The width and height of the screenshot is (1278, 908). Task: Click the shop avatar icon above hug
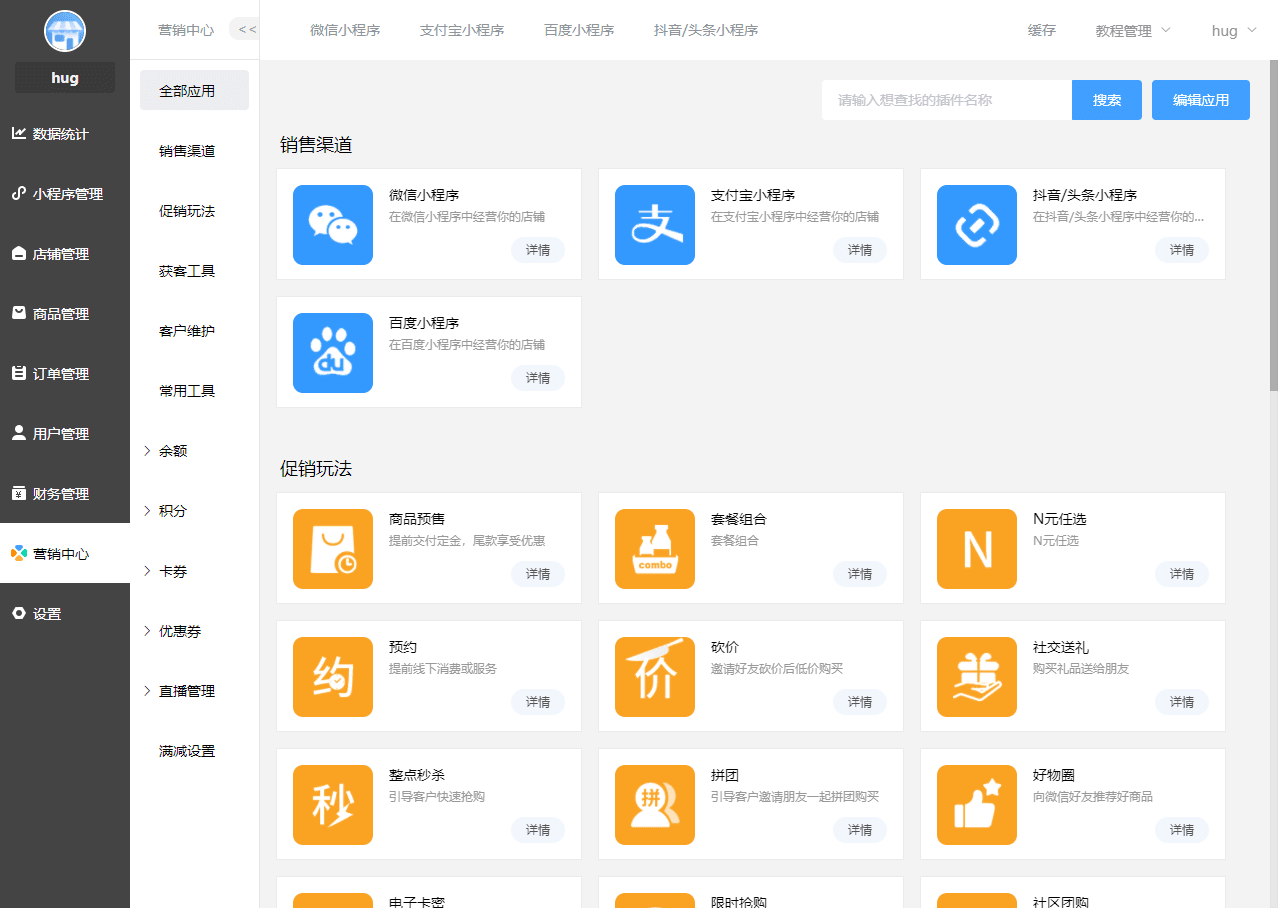point(65,31)
